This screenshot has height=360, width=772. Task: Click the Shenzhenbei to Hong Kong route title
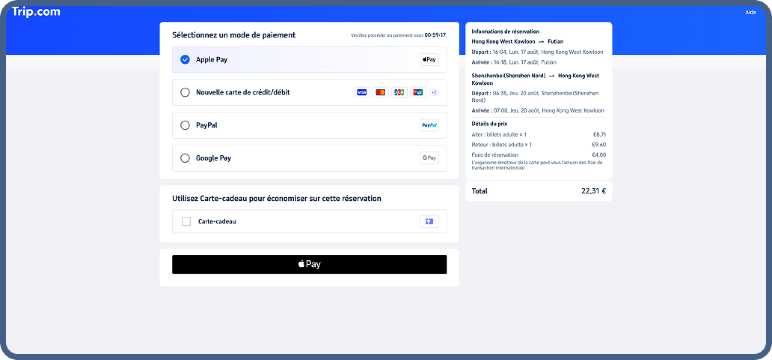pos(535,79)
